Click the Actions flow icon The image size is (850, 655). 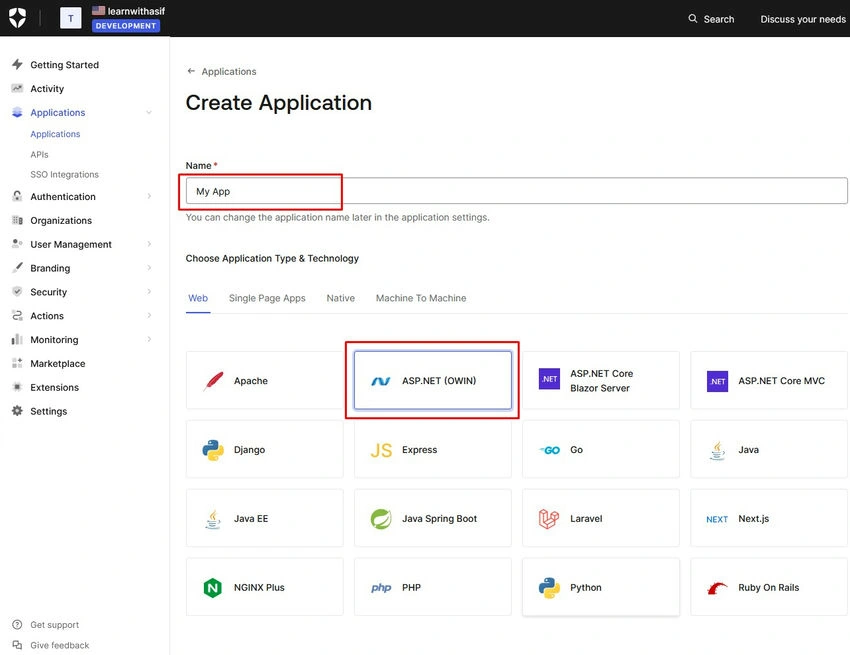[x=17, y=316]
